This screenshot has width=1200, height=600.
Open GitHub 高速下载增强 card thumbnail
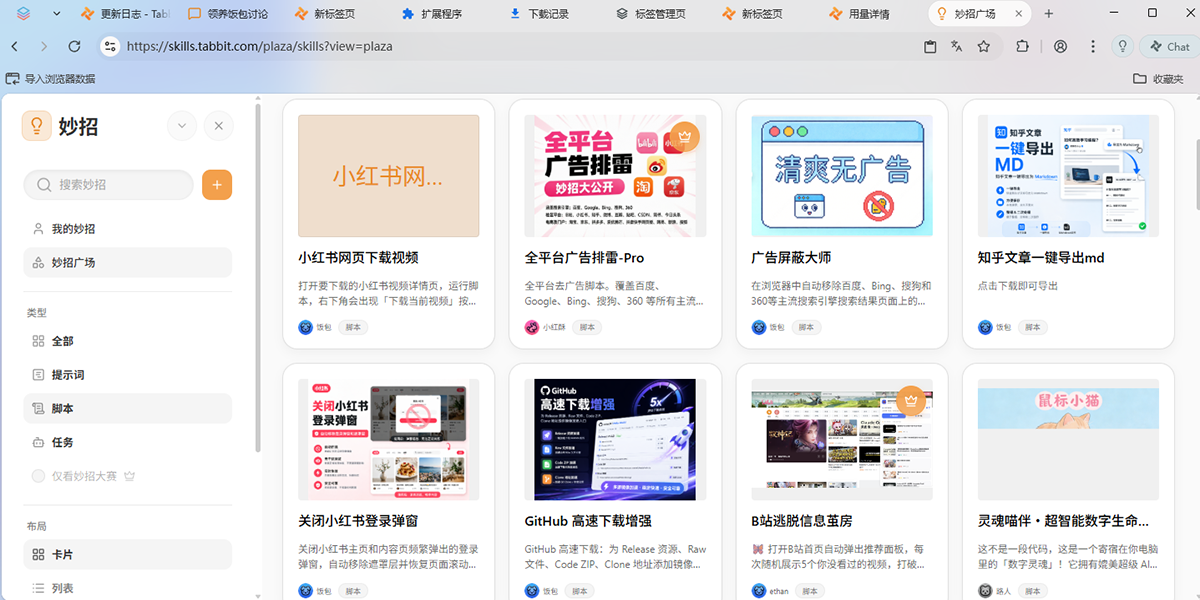pos(615,440)
